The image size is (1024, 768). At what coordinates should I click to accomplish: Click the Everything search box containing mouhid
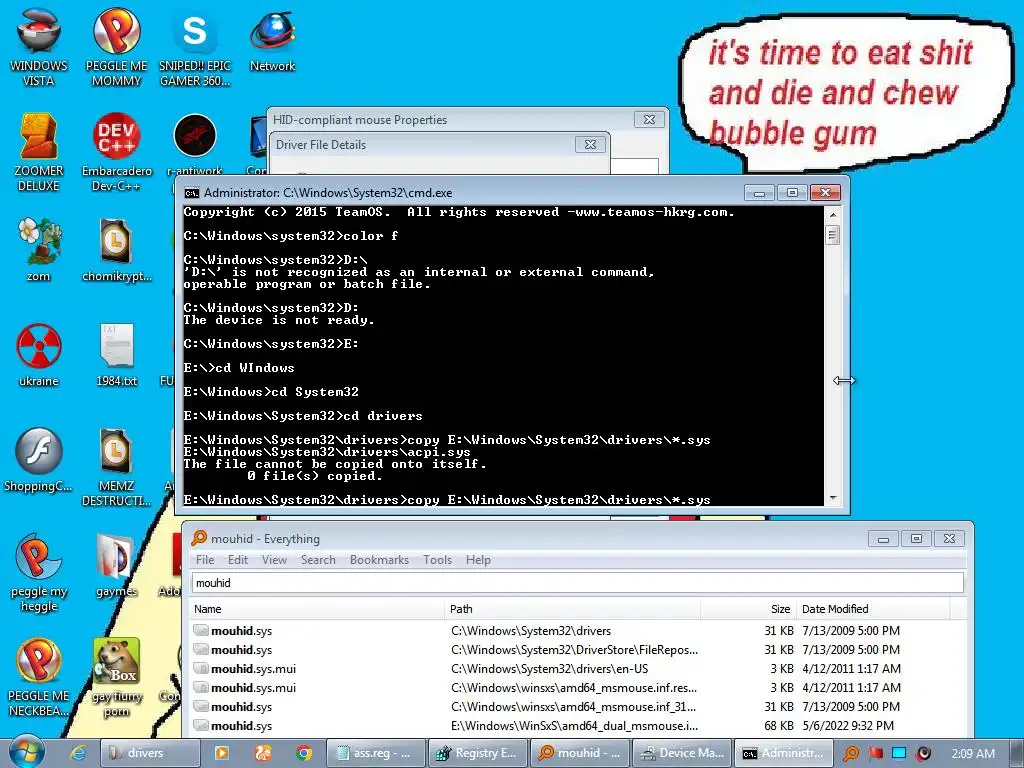[x=577, y=583]
